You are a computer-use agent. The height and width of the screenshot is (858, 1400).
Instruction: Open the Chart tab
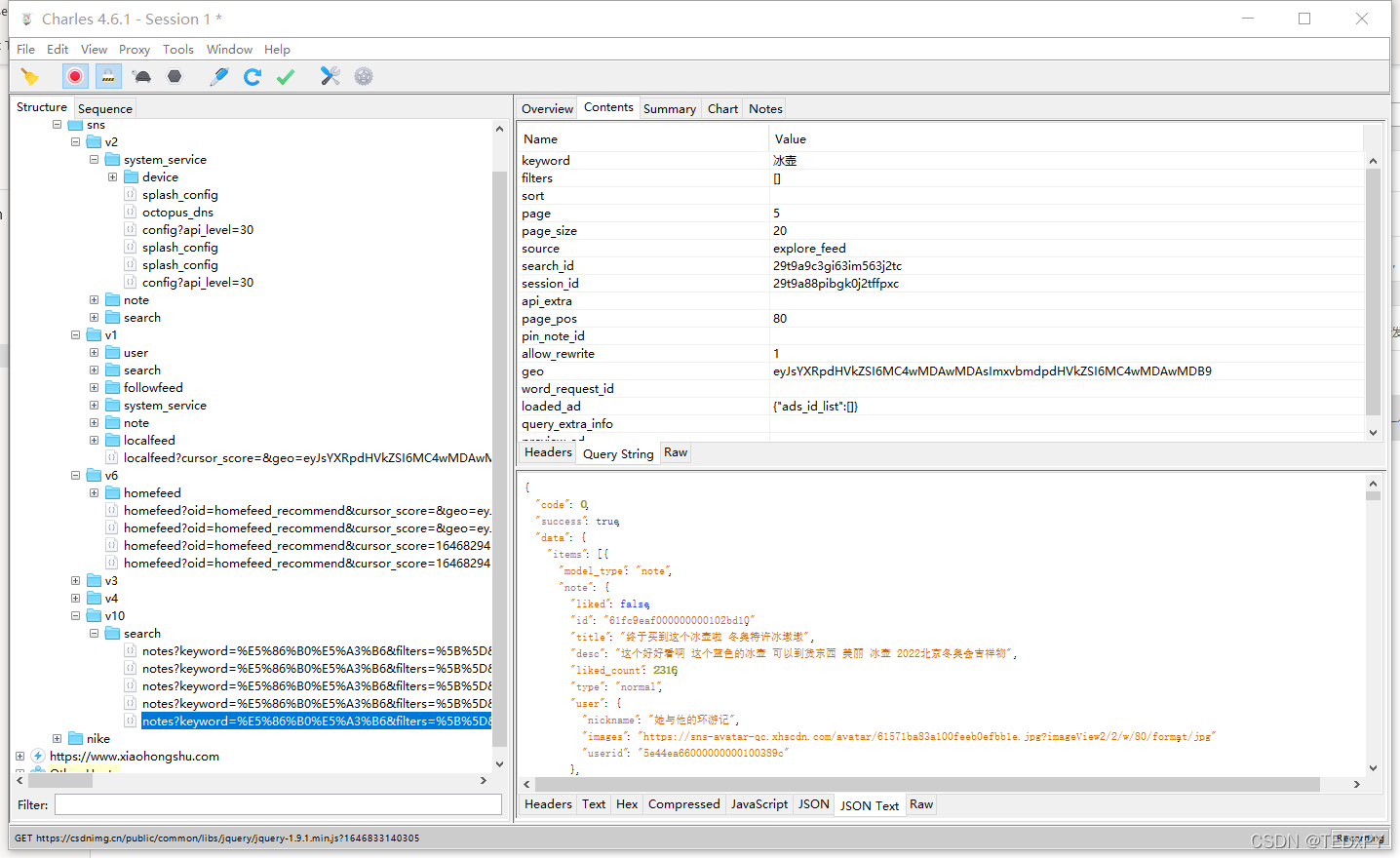[x=722, y=108]
